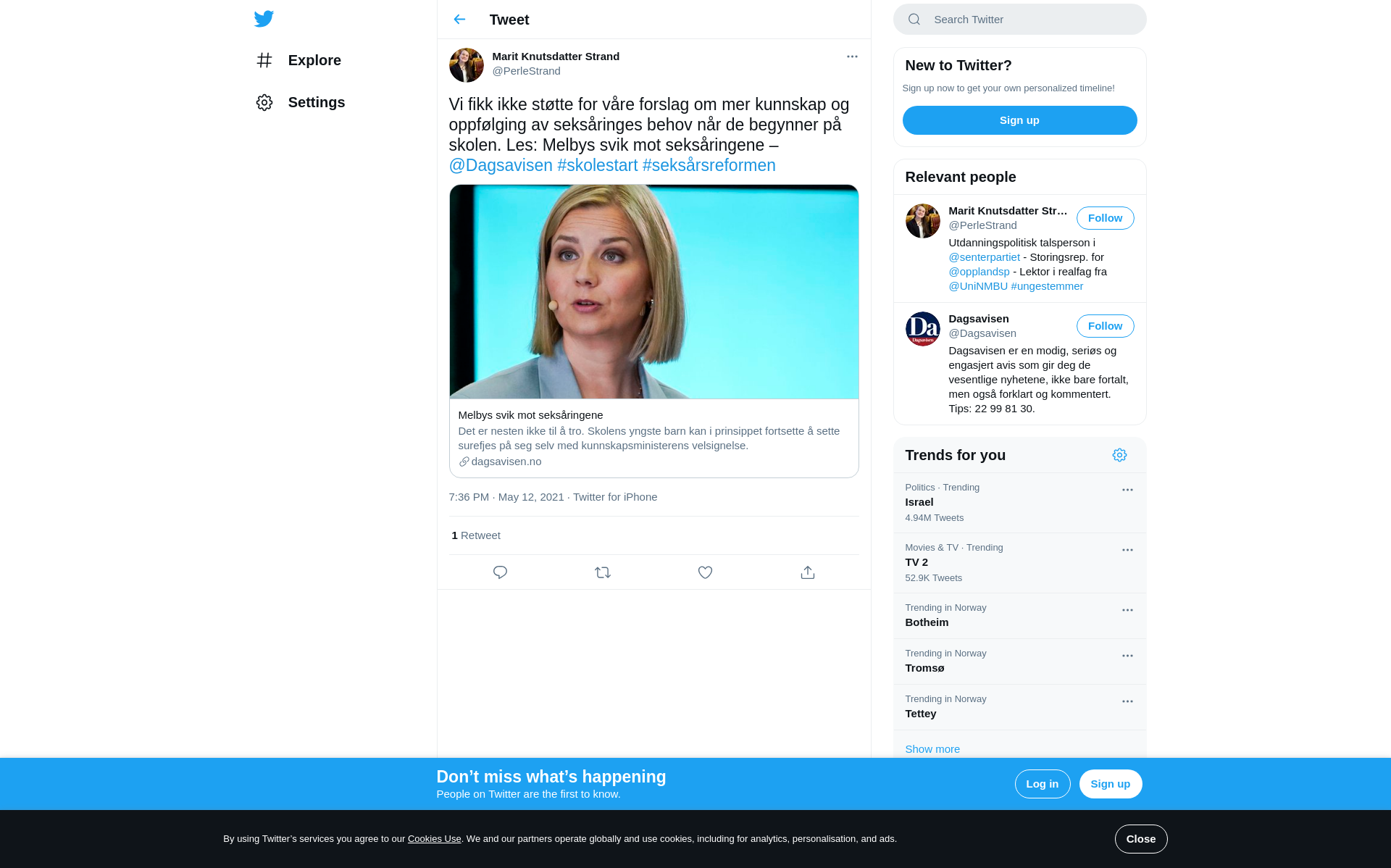The image size is (1391, 868).
Task: Open the tweet's more options menu
Action: click(x=852, y=57)
